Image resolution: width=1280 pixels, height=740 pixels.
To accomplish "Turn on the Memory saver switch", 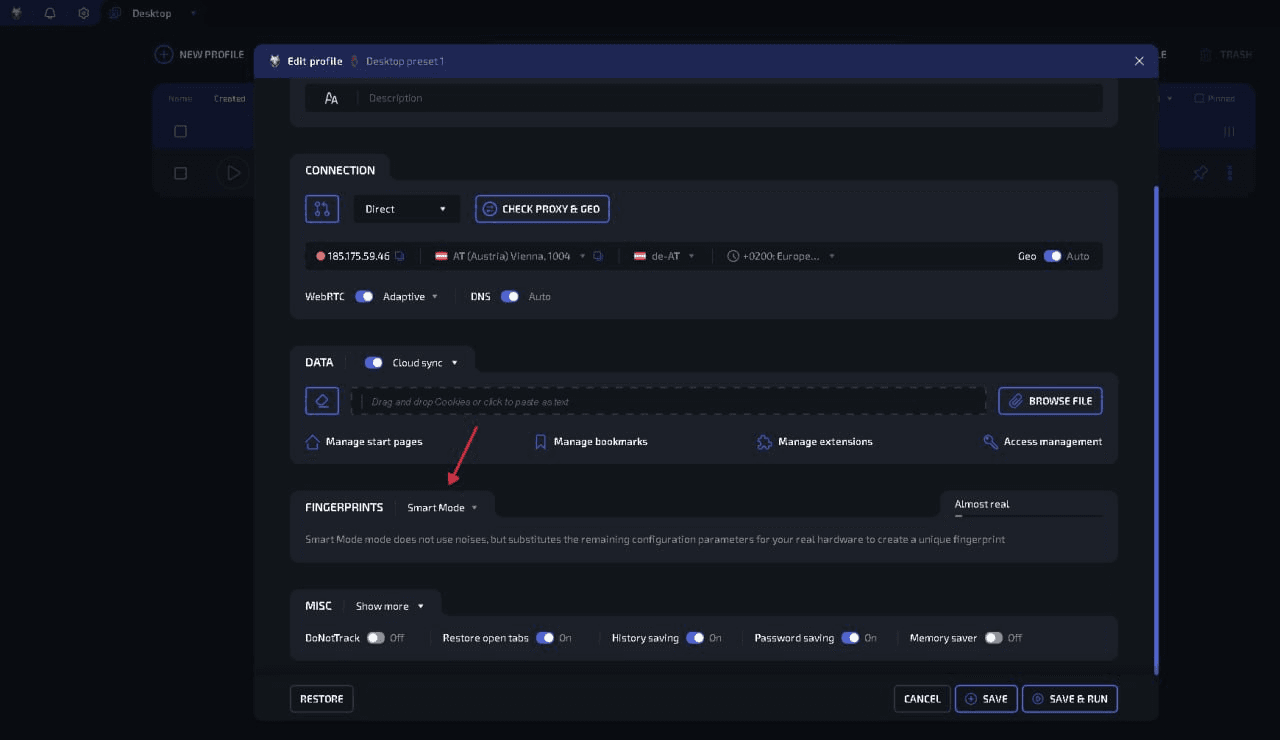I will click(993, 637).
